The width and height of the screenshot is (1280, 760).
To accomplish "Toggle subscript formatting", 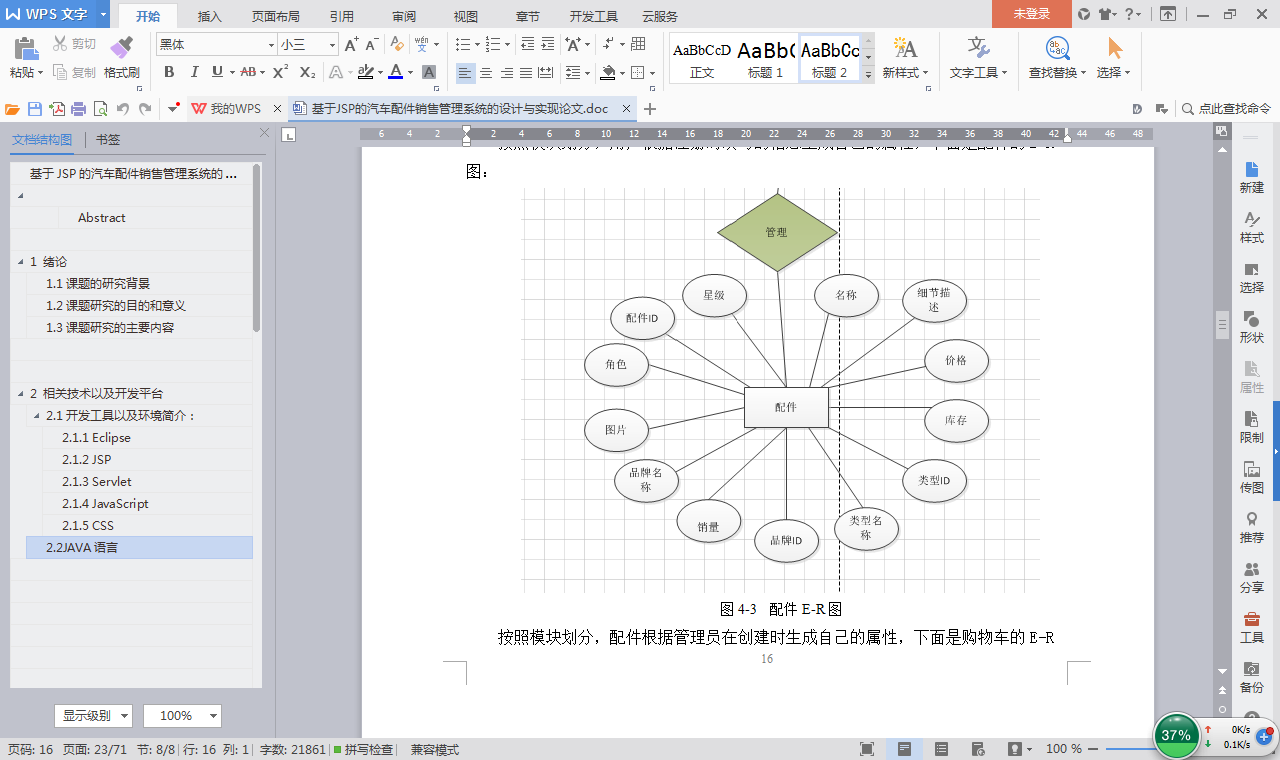I will tap(307, 72).
